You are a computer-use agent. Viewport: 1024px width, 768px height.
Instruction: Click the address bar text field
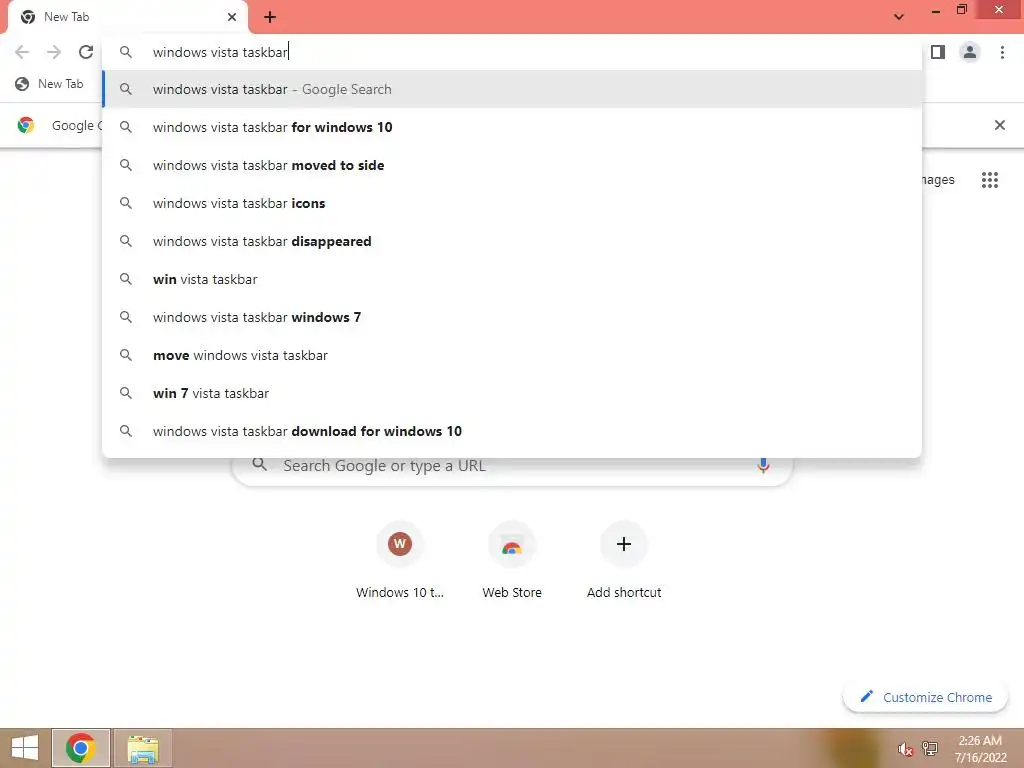(x=512, y=52)
